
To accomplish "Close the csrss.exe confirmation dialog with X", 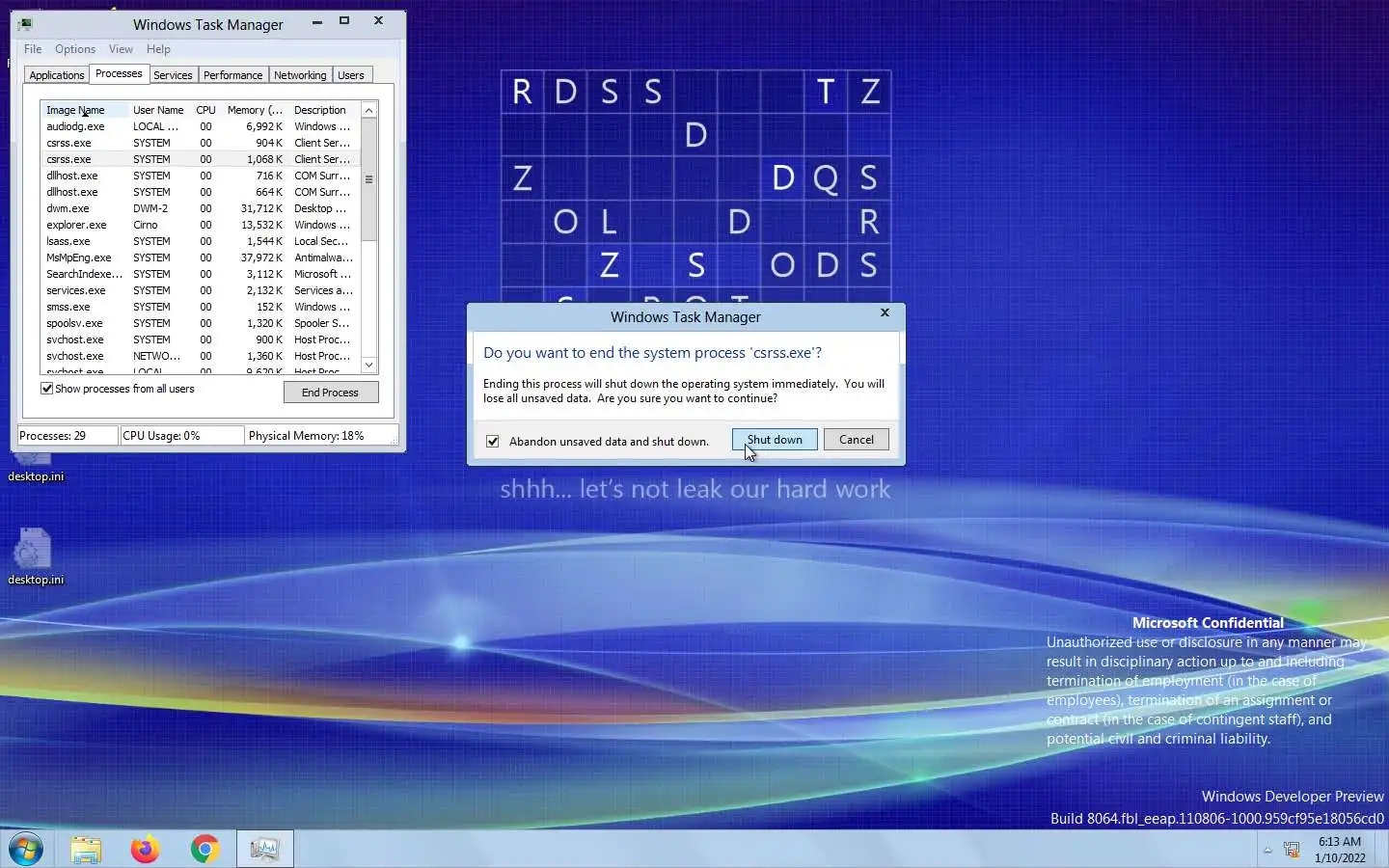I will click(x=885, y=313).
